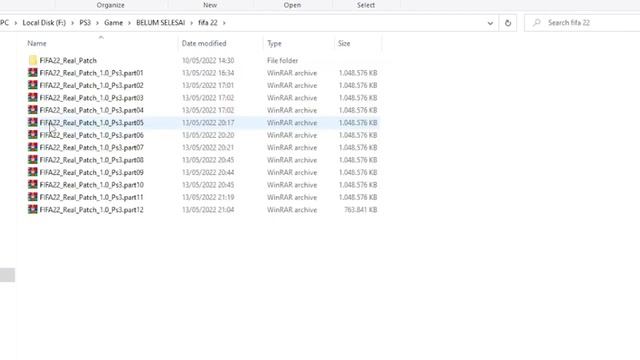640x360 pixels.
Task: Select the WinRAR icon for part01
Action: pos(33,73)
